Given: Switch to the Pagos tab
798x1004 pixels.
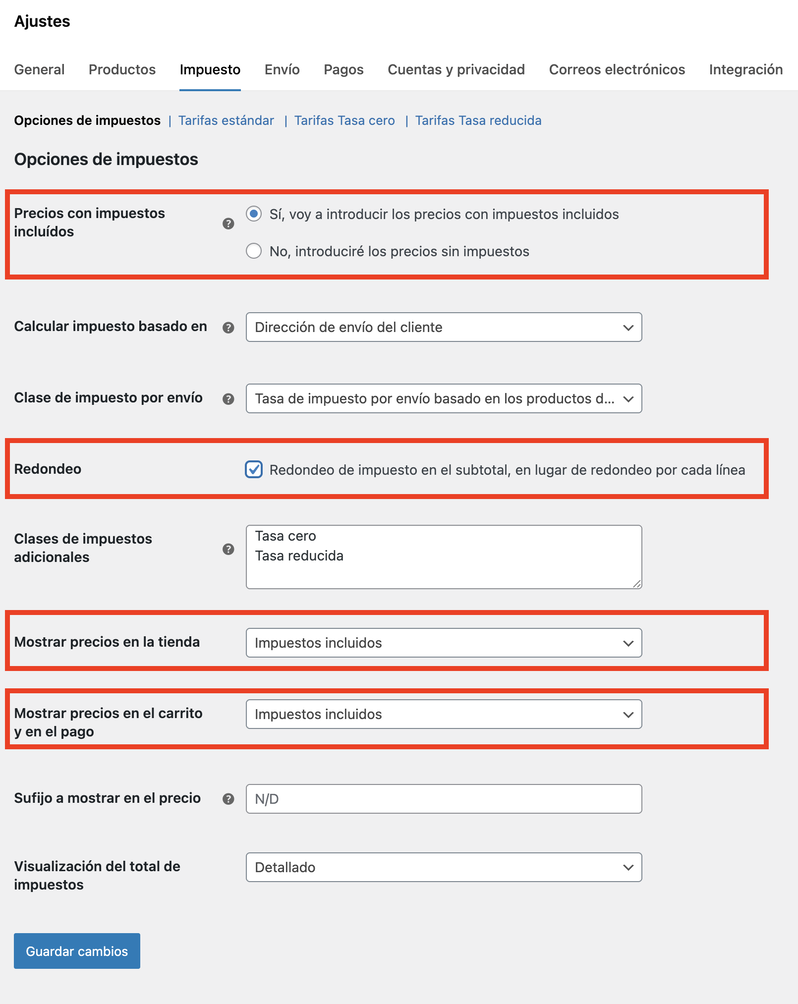Looking at the screenshot, I should click(x=343, y=70).
